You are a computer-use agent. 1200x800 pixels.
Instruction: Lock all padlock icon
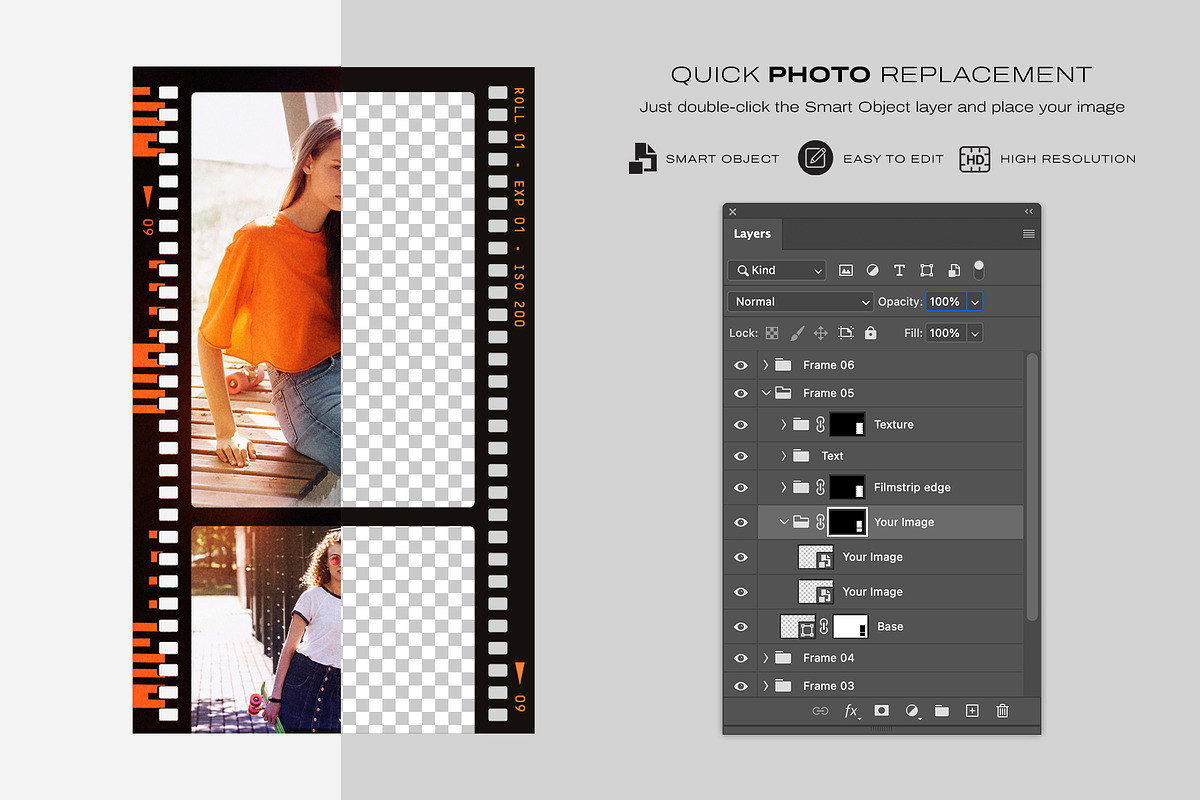click(870, 333)
